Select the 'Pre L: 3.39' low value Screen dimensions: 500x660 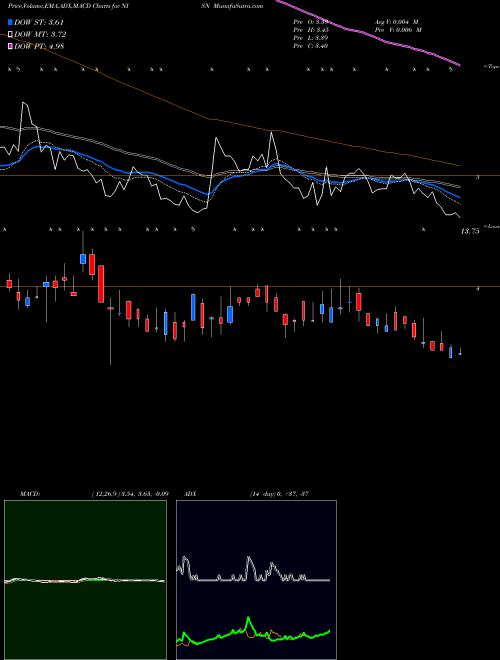click(311, 38)
